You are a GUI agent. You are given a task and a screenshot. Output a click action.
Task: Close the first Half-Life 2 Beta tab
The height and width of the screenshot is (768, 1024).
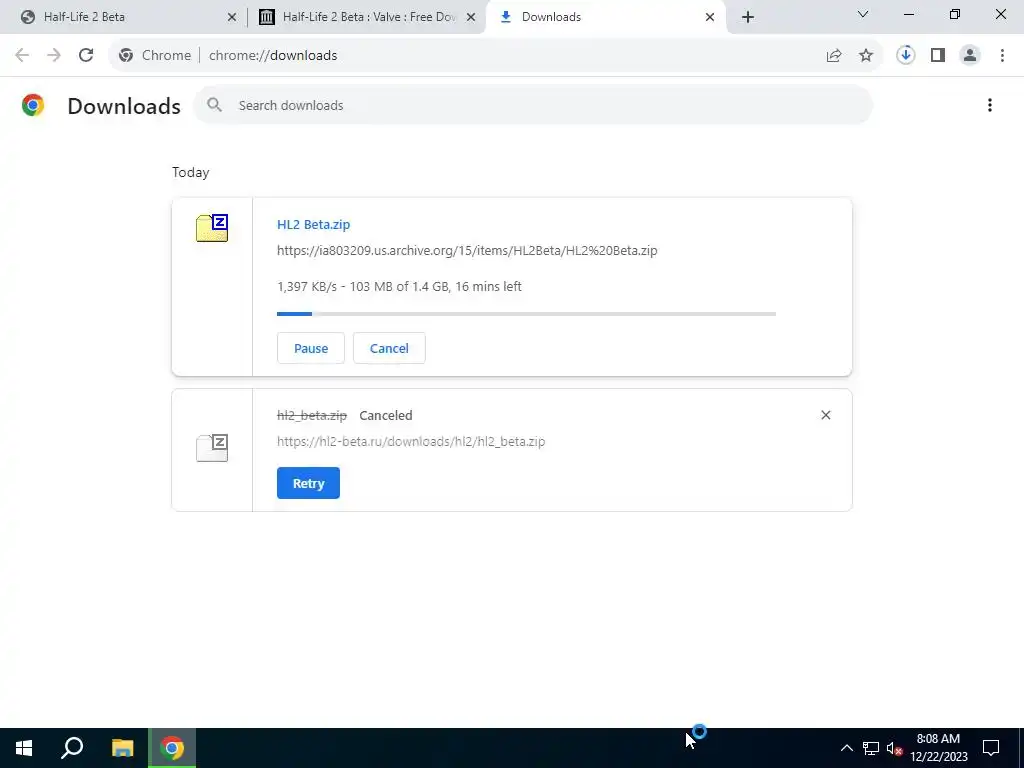(232, 17)
